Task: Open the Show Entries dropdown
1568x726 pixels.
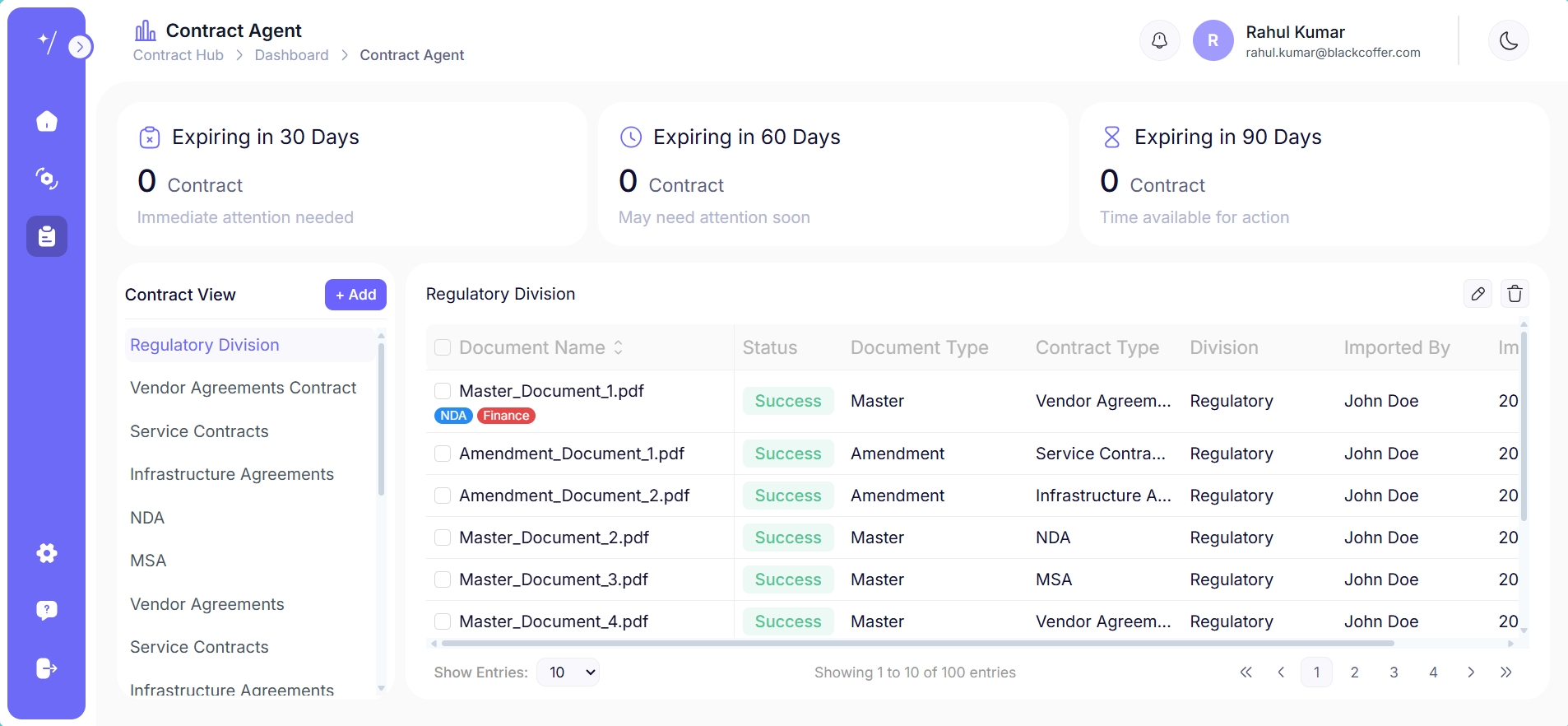Action: [x=568, y=672]
